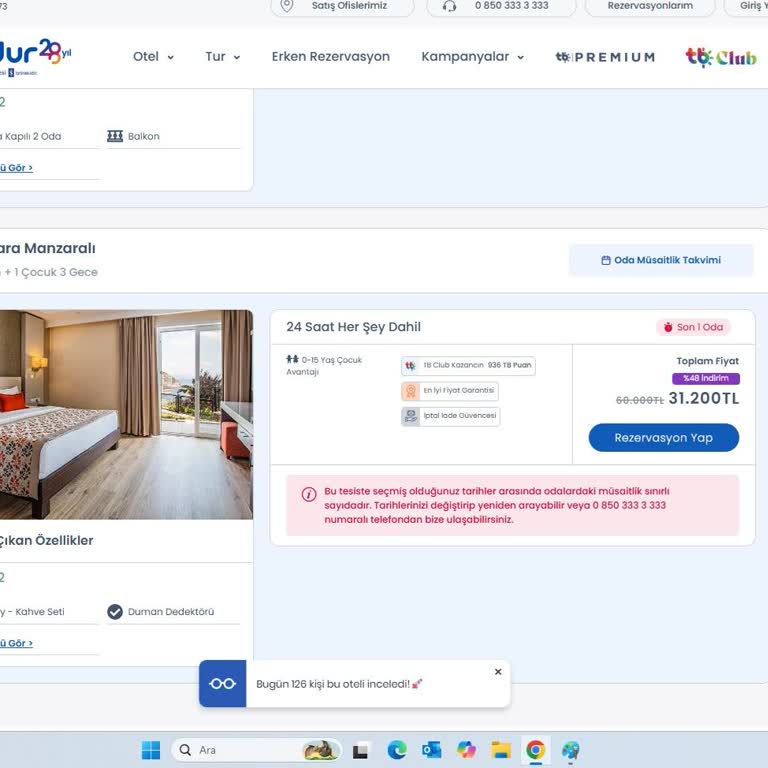Open the Erken Rezervasyon menu item
Screen dimensions: 768x768
tap(331, 57)
